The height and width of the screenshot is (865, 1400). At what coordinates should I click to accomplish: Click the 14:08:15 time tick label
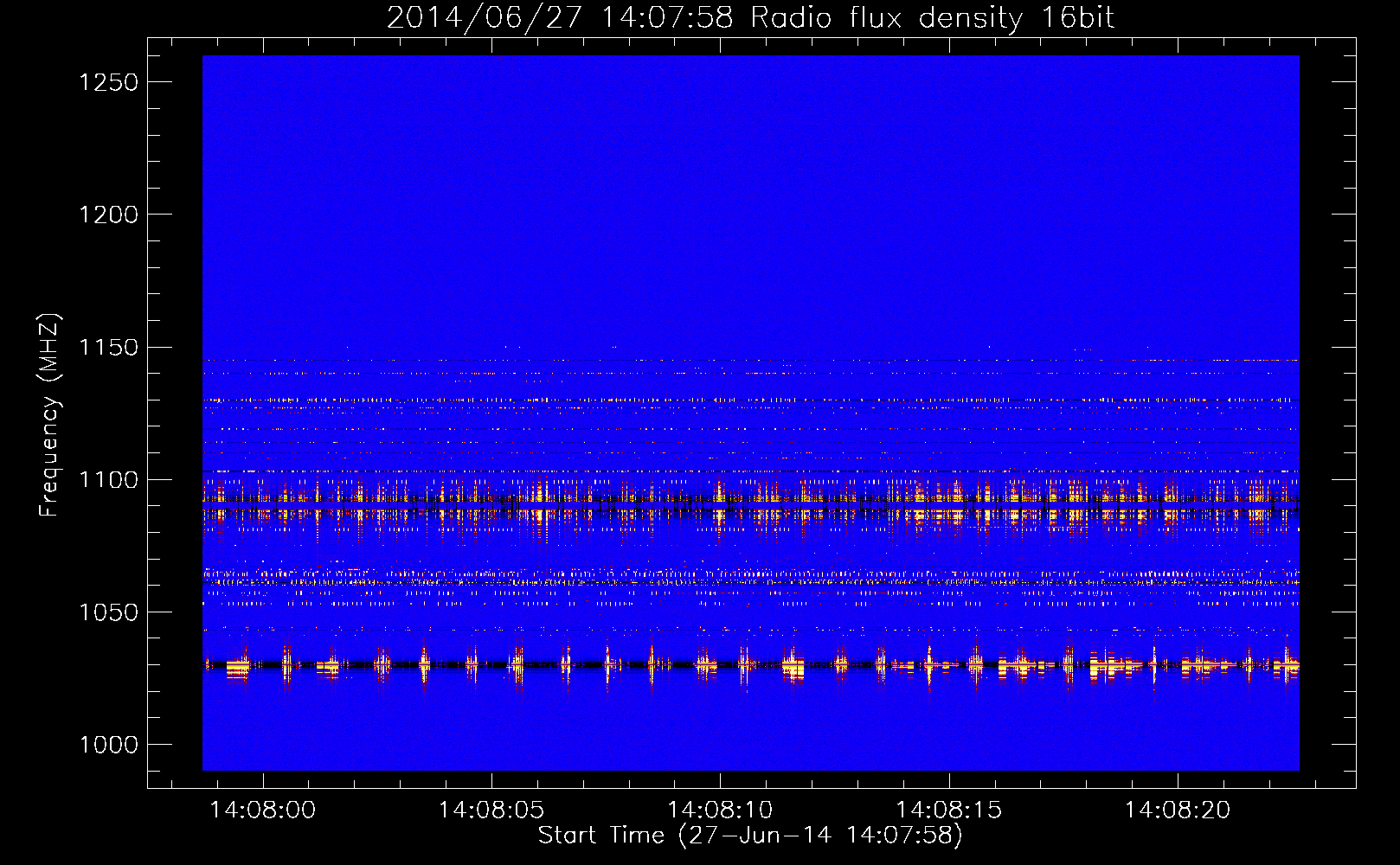(x=948, y=810)
